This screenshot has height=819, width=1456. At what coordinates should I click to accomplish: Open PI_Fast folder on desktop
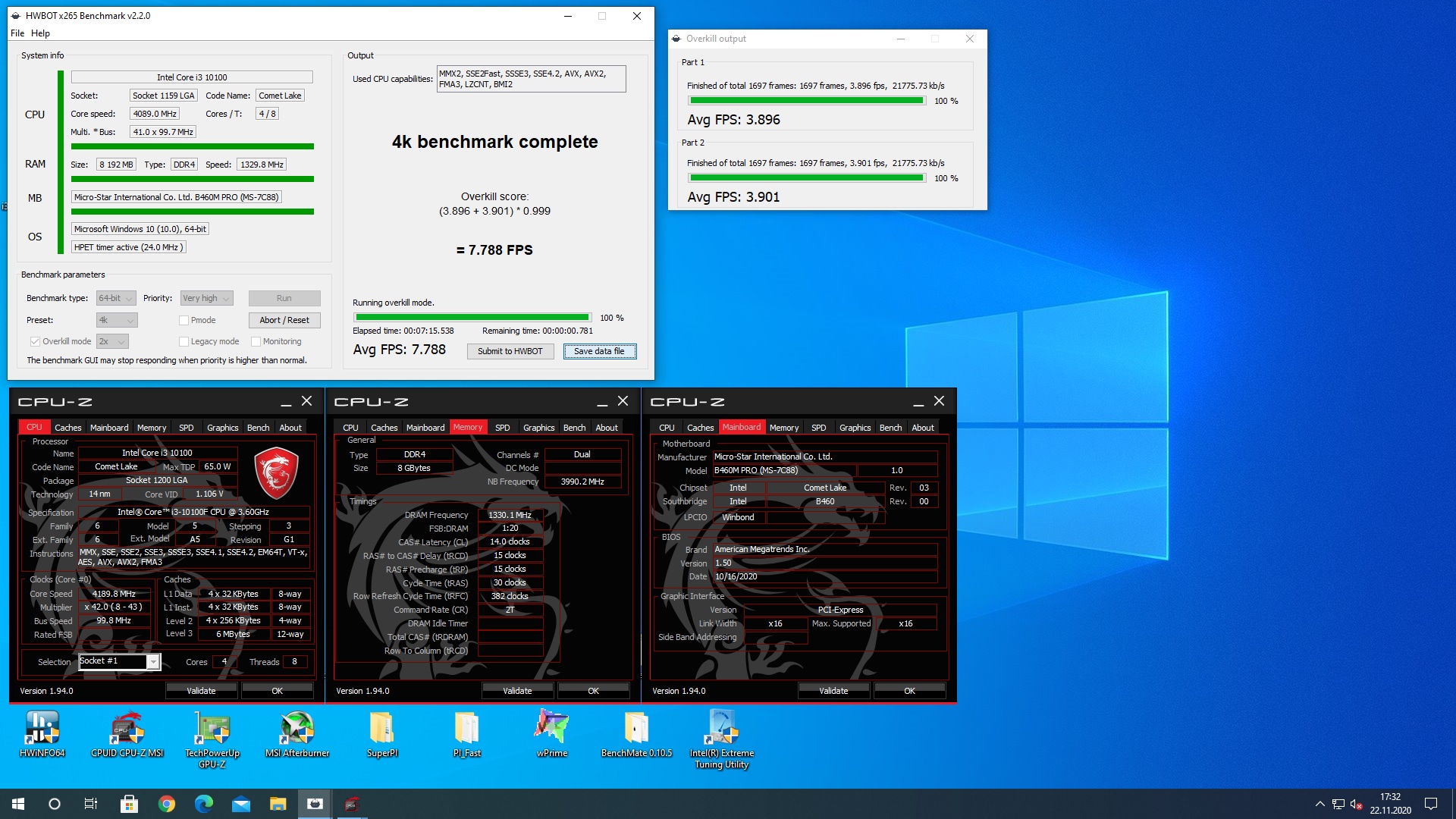[x=467, y=733]
